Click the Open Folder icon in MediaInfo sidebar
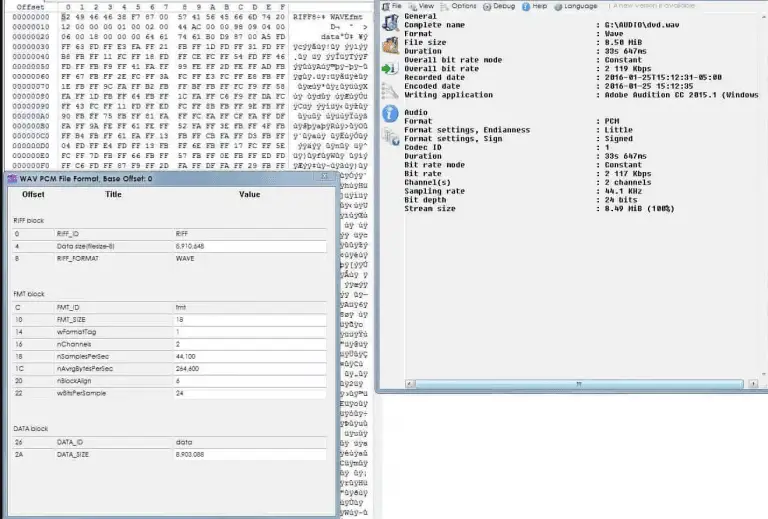The image size is (768, 519). coord(390,45)
